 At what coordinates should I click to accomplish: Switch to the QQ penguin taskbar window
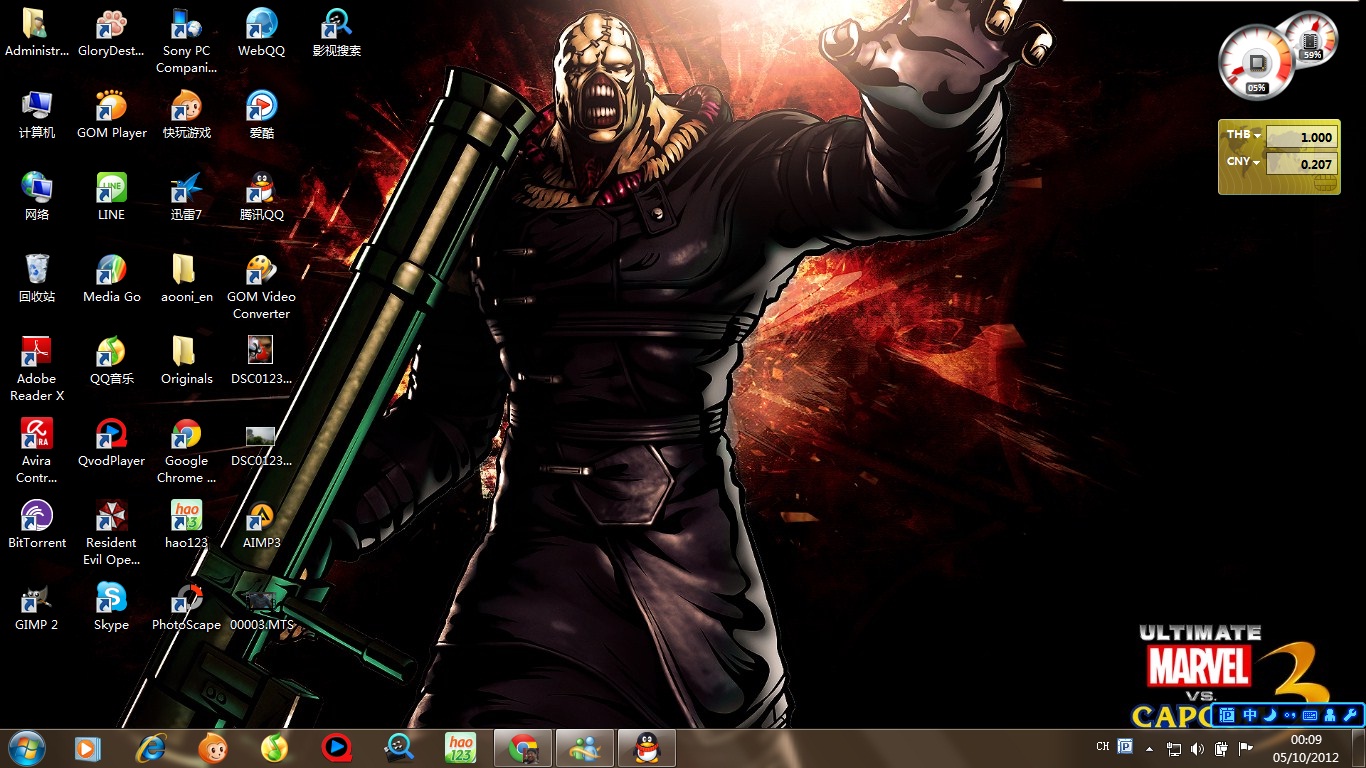point(647,748)
